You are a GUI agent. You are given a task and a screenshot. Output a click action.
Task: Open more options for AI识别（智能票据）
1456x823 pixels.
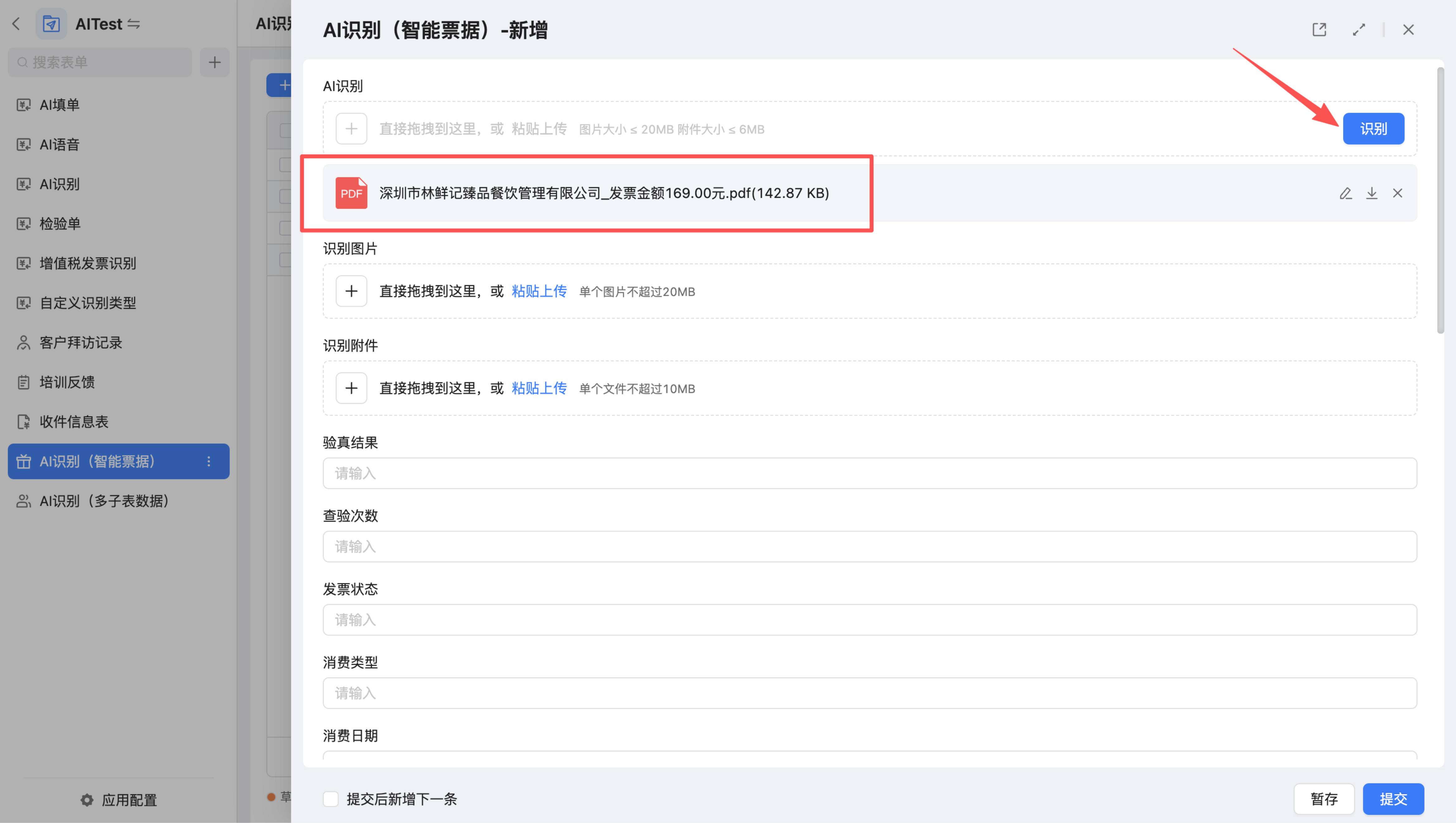coord(209,461)
